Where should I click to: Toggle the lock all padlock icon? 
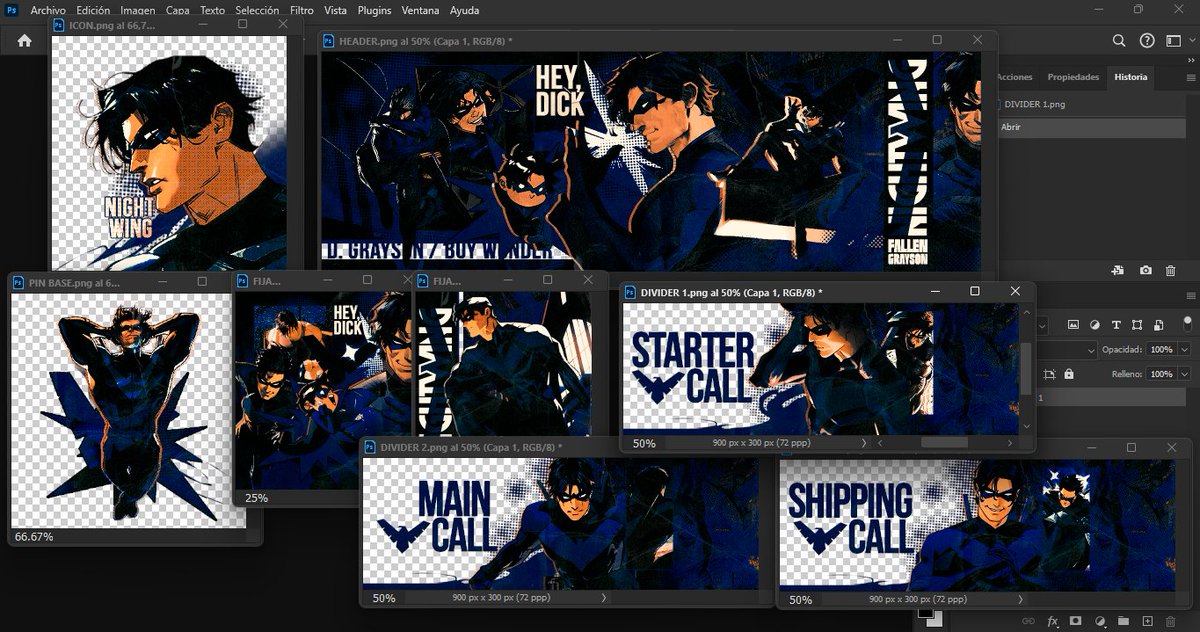coord(1069,374)
